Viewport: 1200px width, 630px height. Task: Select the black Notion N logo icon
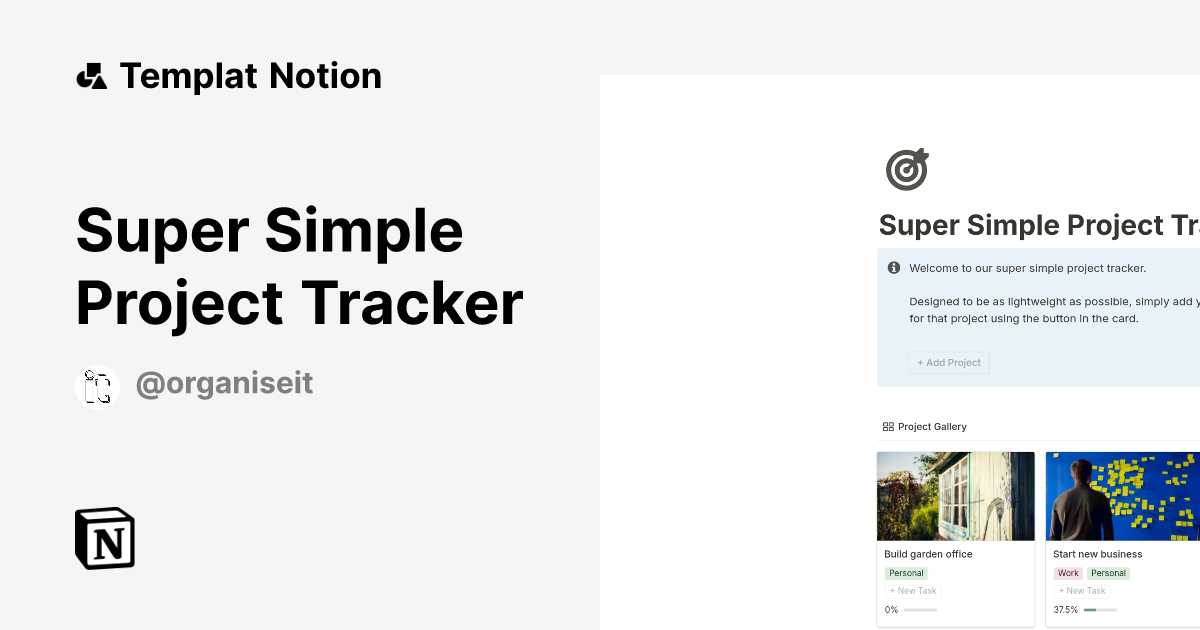(104, 538)
